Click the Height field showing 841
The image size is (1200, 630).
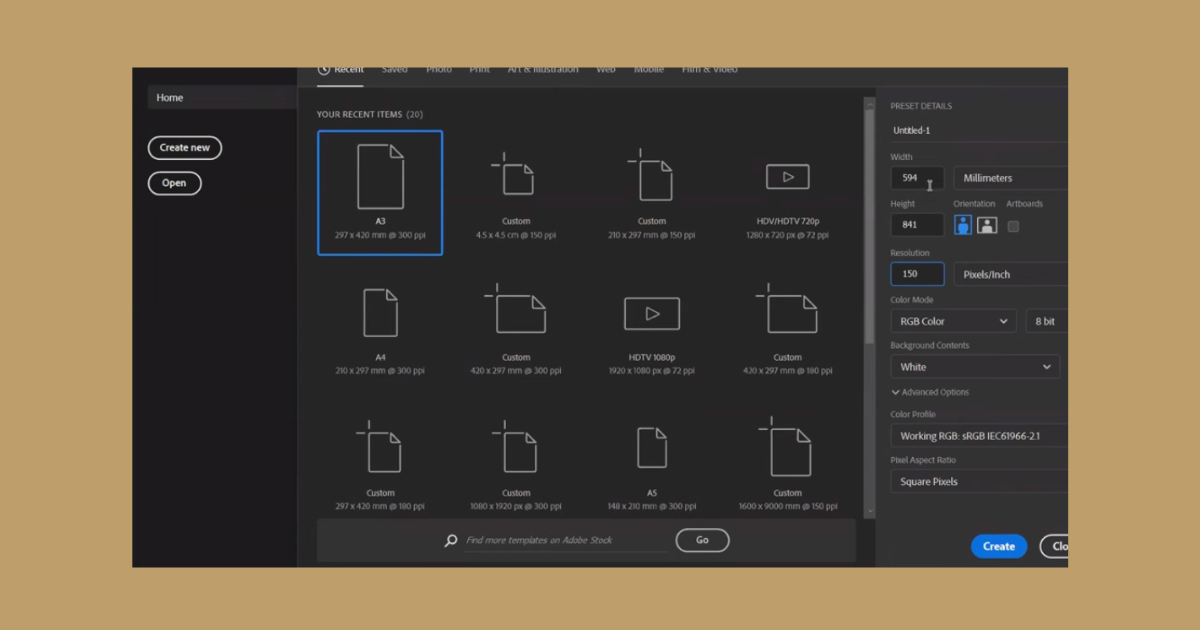[917, 225]
